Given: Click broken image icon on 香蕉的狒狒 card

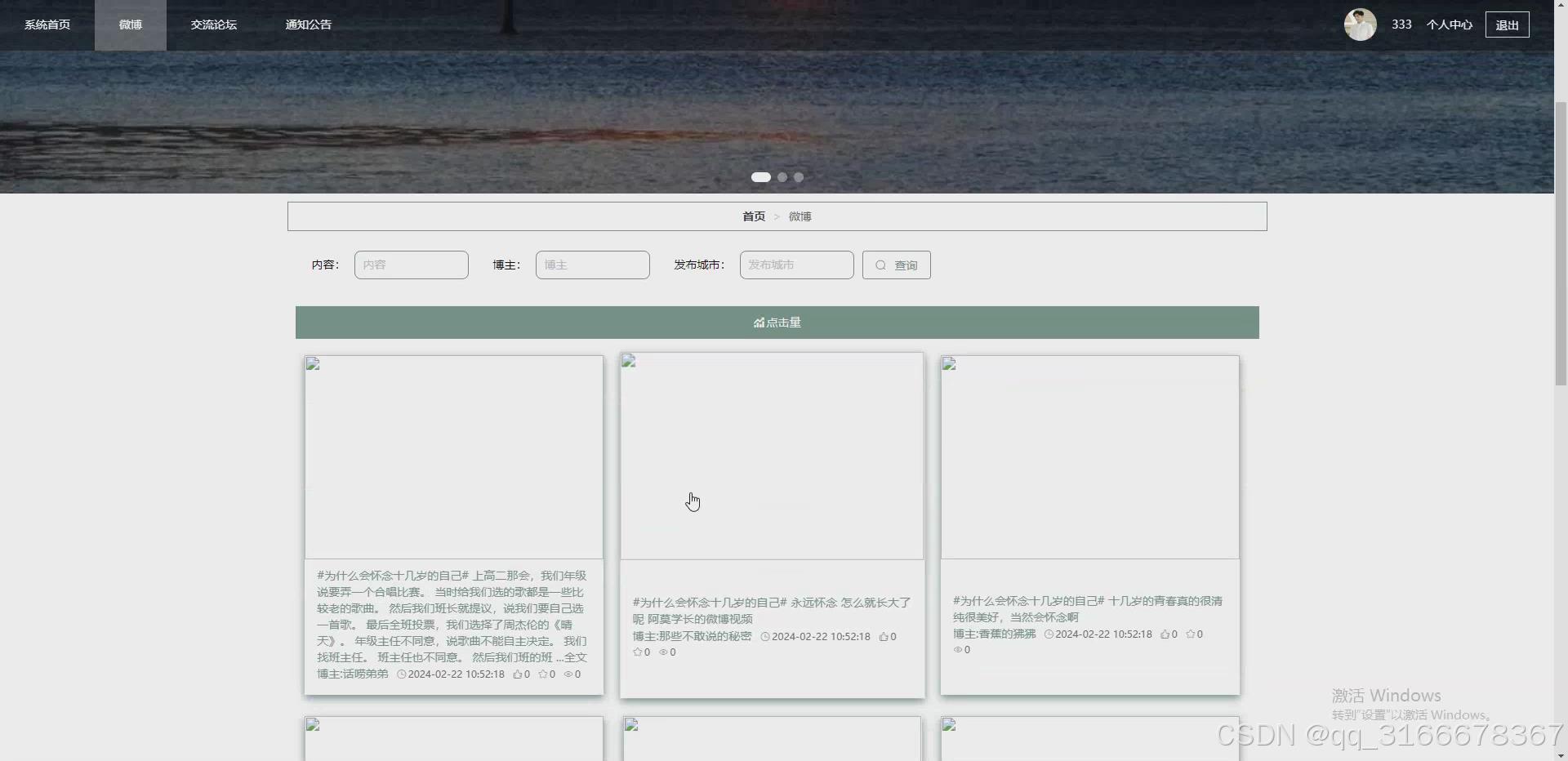Looking at the screenshot, I should pyautogui.click(x=949, y=364).
